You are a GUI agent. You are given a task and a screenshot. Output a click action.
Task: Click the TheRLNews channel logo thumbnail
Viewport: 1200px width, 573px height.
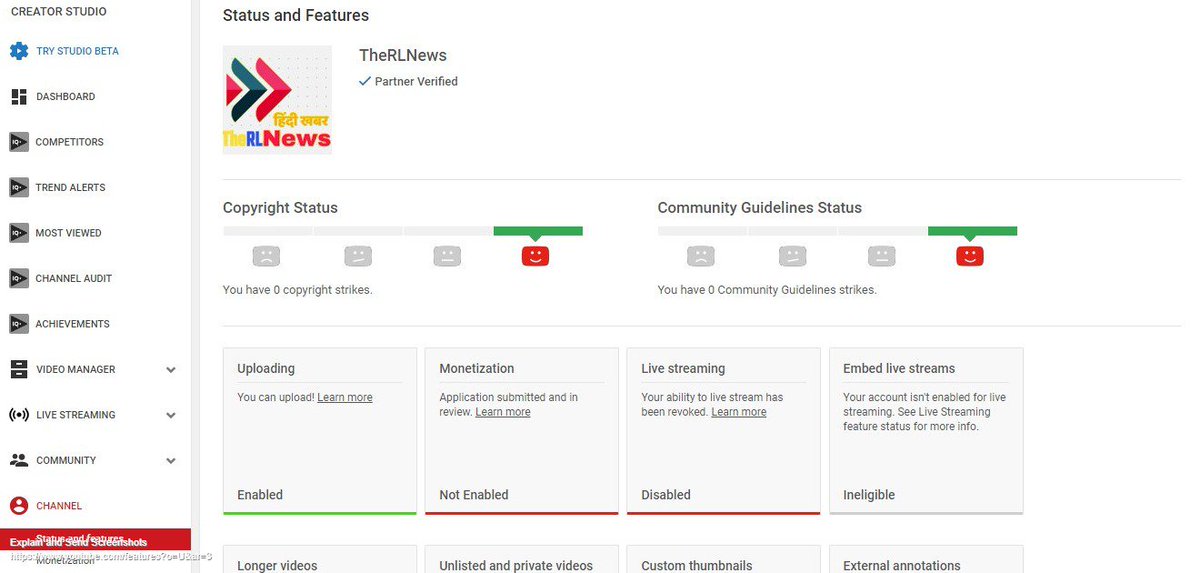click(x=277, y=100)
